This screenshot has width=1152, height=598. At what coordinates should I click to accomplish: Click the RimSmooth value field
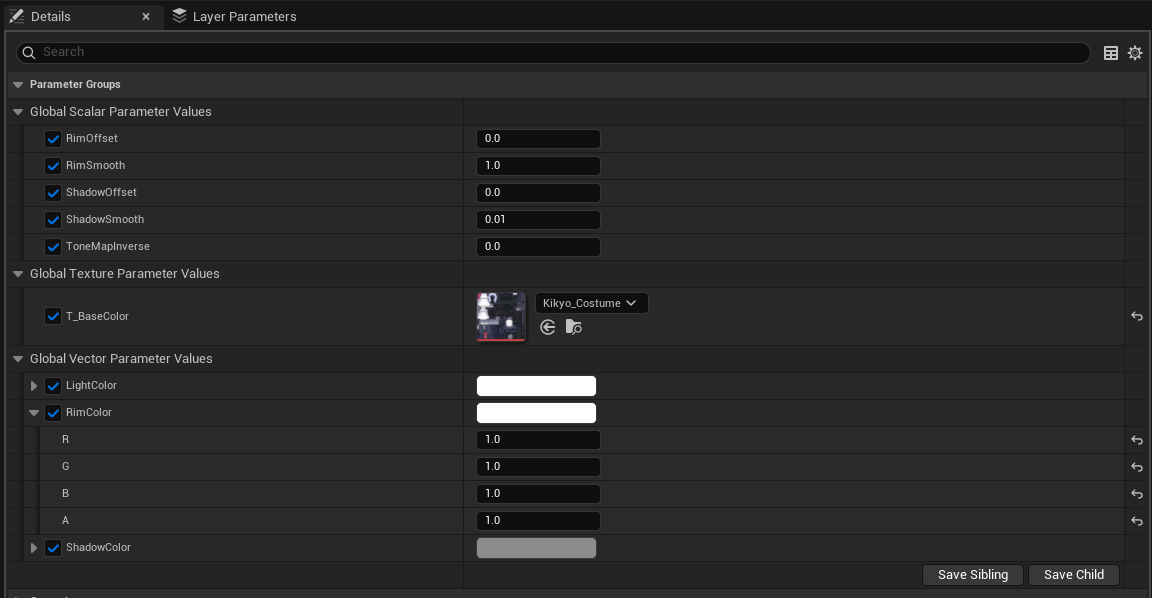pyautogui.click(x=539, y=166)
